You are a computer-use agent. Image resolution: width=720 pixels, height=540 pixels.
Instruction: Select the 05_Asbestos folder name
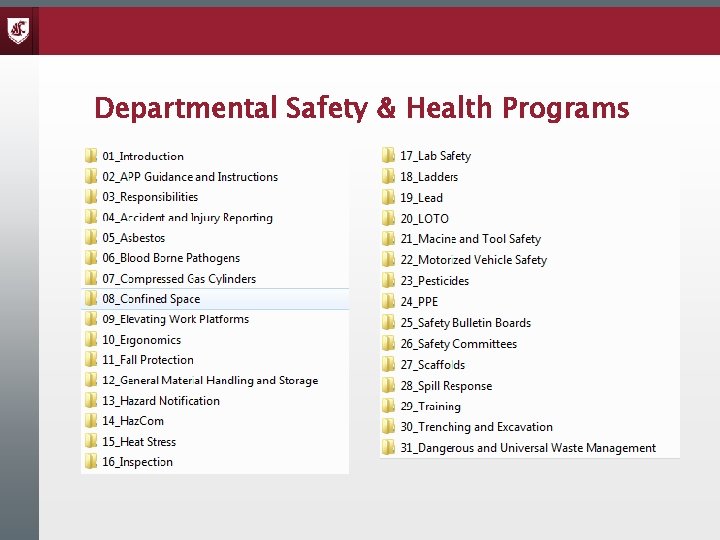pyautogui.click(x=134, y=238)
